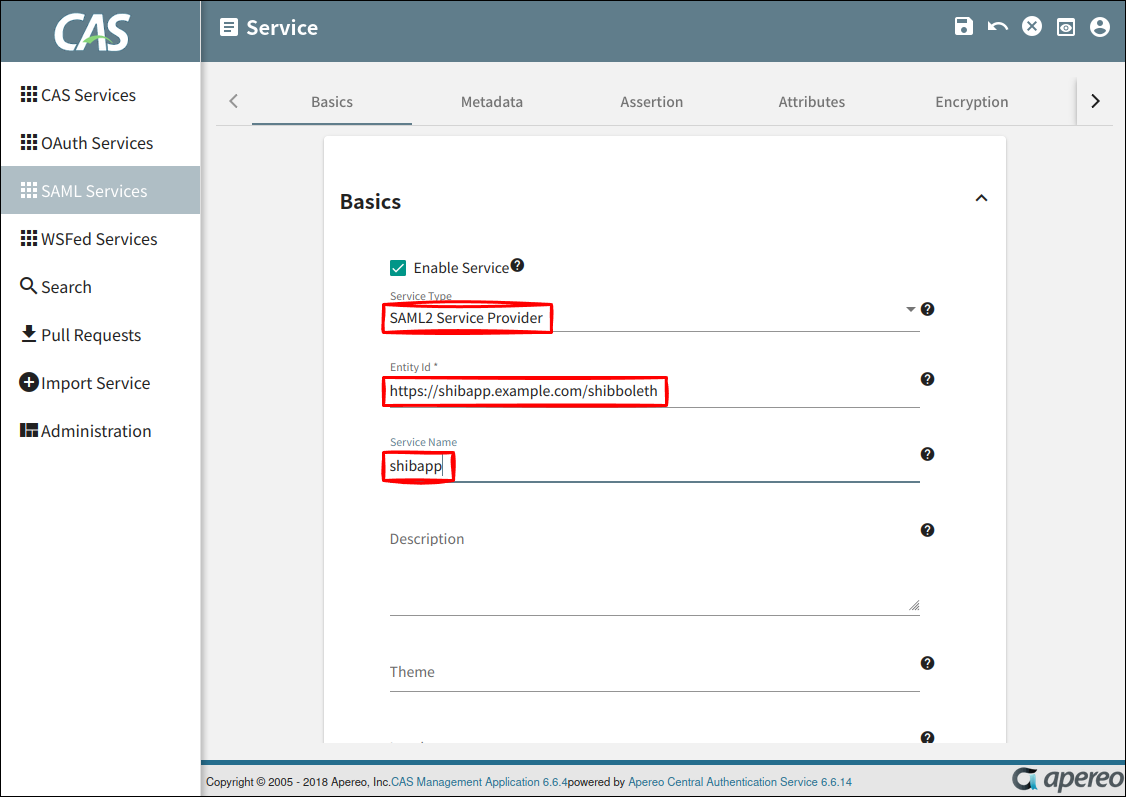Open Apereo Central Authentication Service link
Image resolution: width=1126 pixels, height=797 pixels.
[739, 782]
